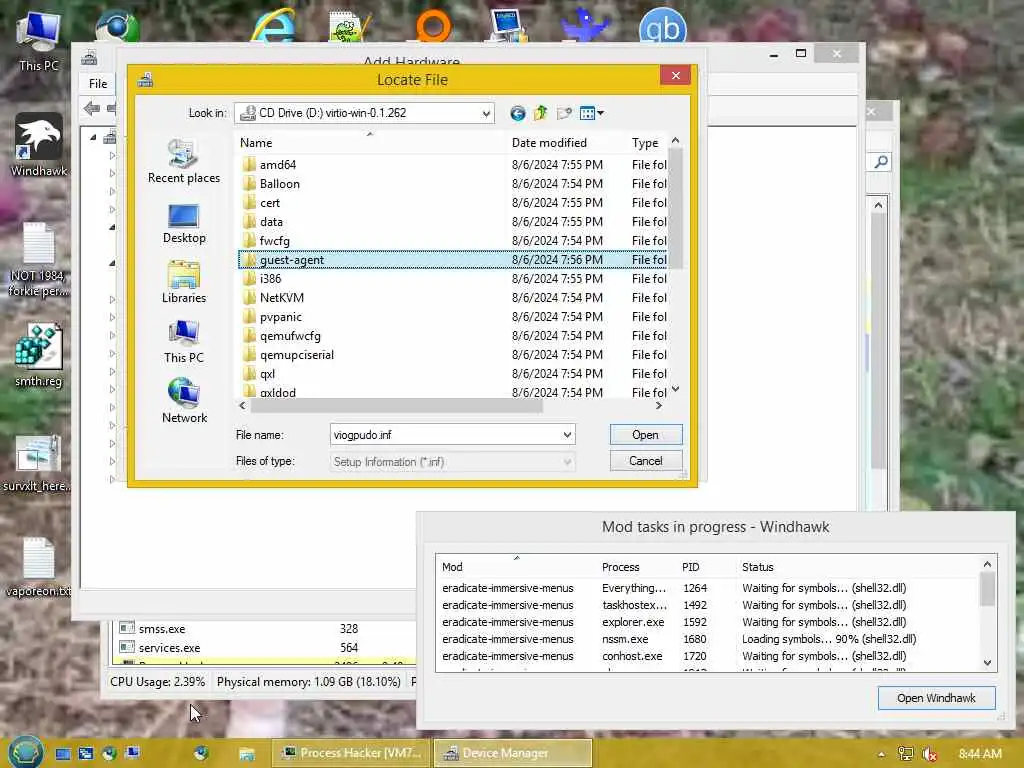This screenshot has width=1024, height=768.
Task: Click the horizontal scrollbar thumb in file list
Action: (396, 406)
